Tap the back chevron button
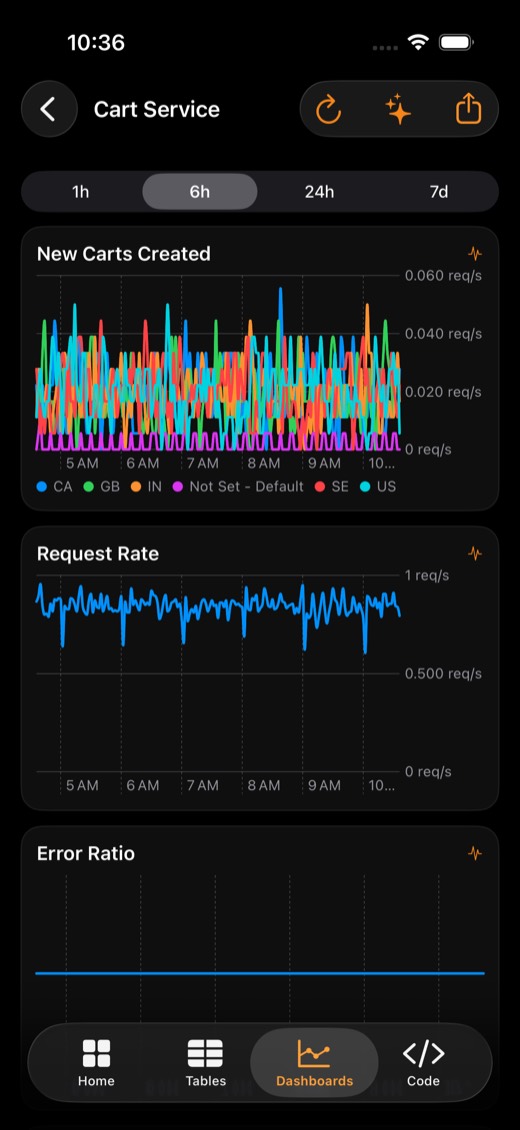Viewport: 520px width, 1130px height. tap(49, 110)
